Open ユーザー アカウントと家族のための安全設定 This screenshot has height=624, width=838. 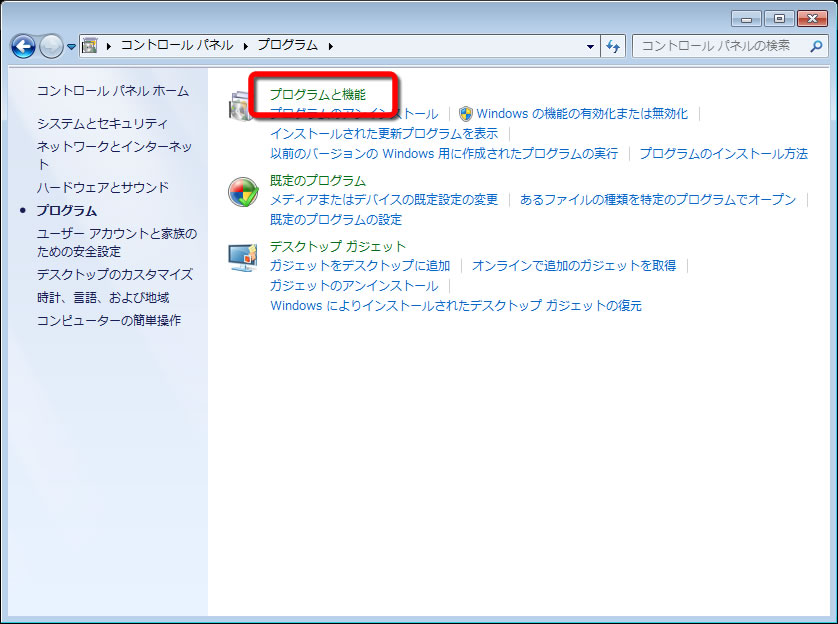coord(117,243)
